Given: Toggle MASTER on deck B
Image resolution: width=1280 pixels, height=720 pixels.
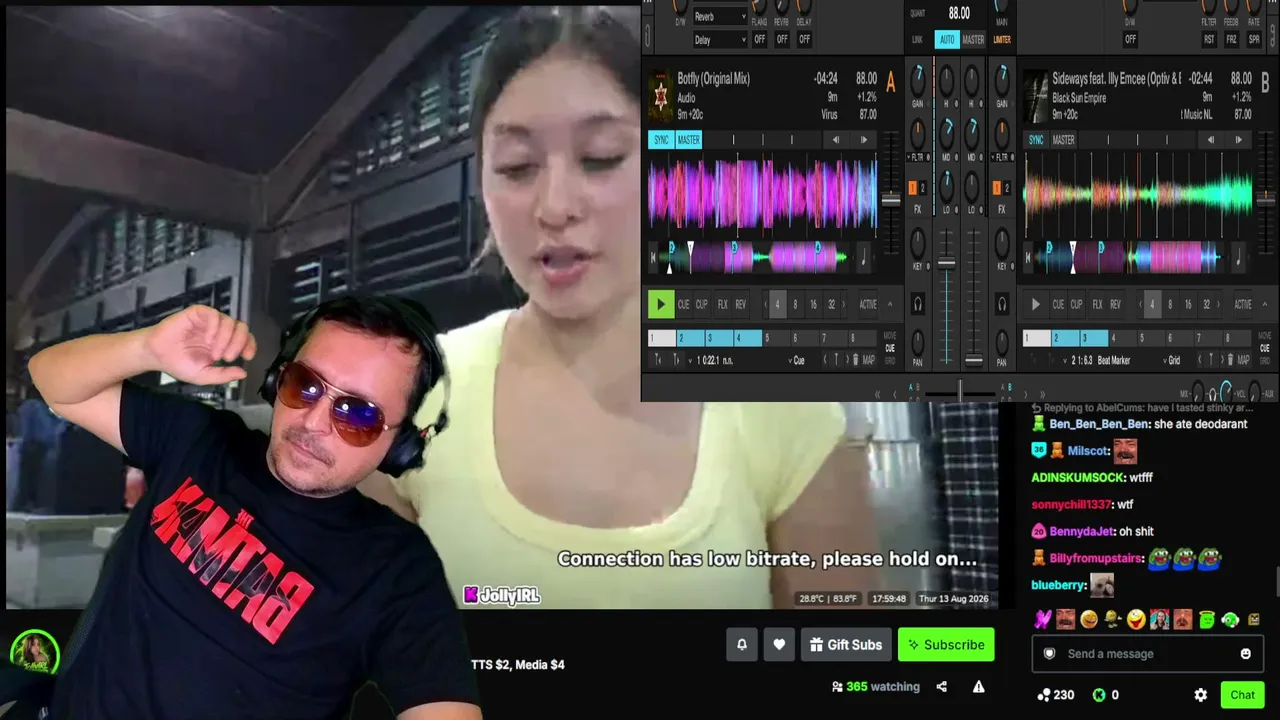Looking at the screenshot, I should click(x=1064, y=140).
